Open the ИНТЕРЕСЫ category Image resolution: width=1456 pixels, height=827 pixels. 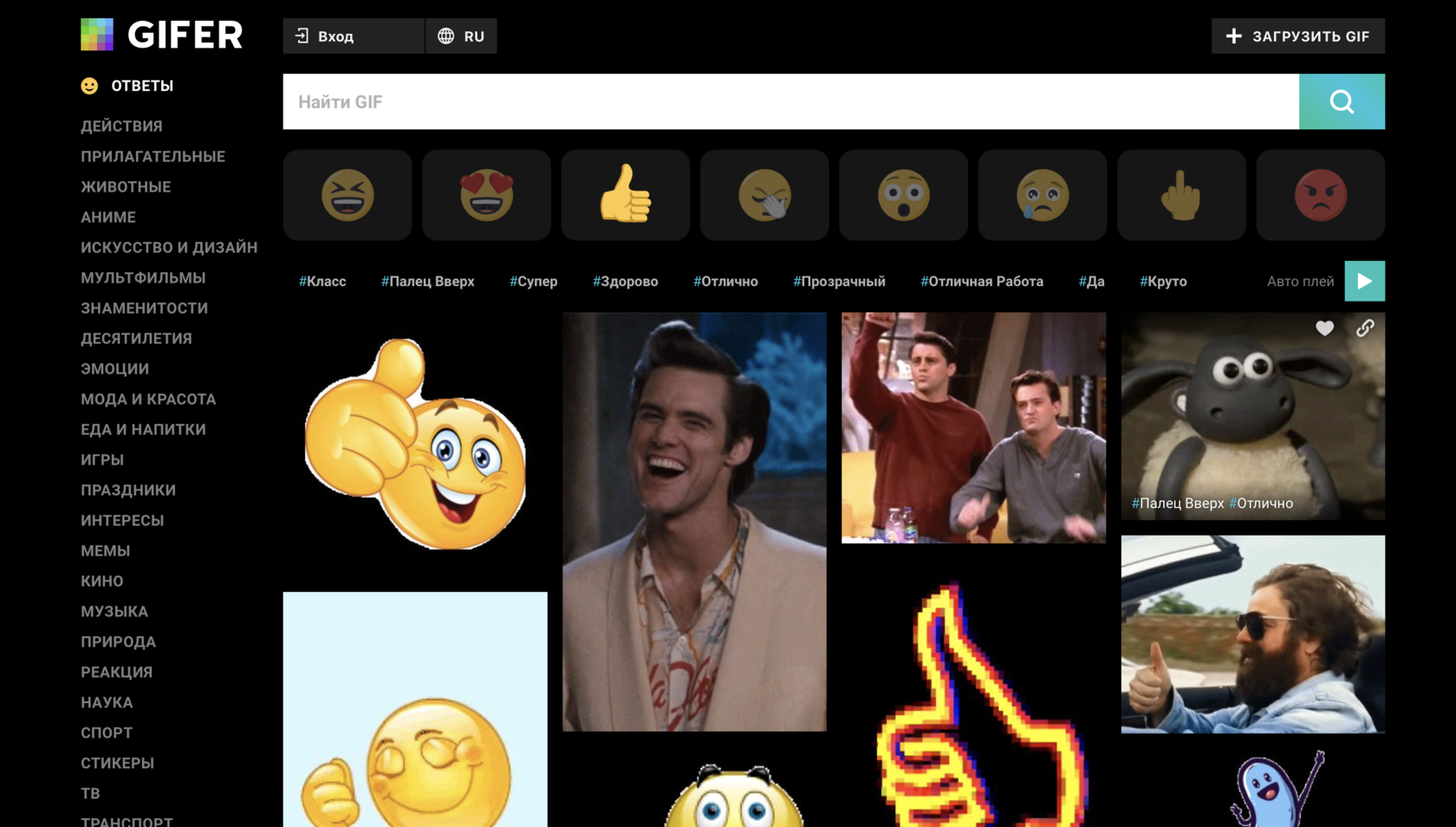click(x=122, y=520)
